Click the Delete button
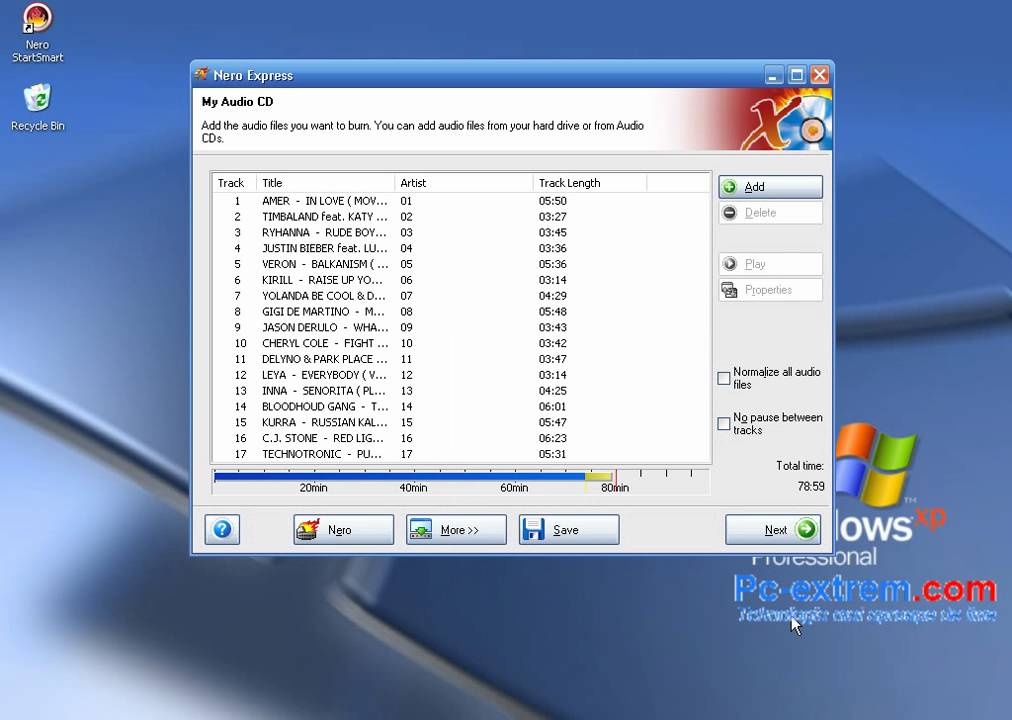Image resolution: width=1012 pixels, height=720 pixels. coord(771,213)
